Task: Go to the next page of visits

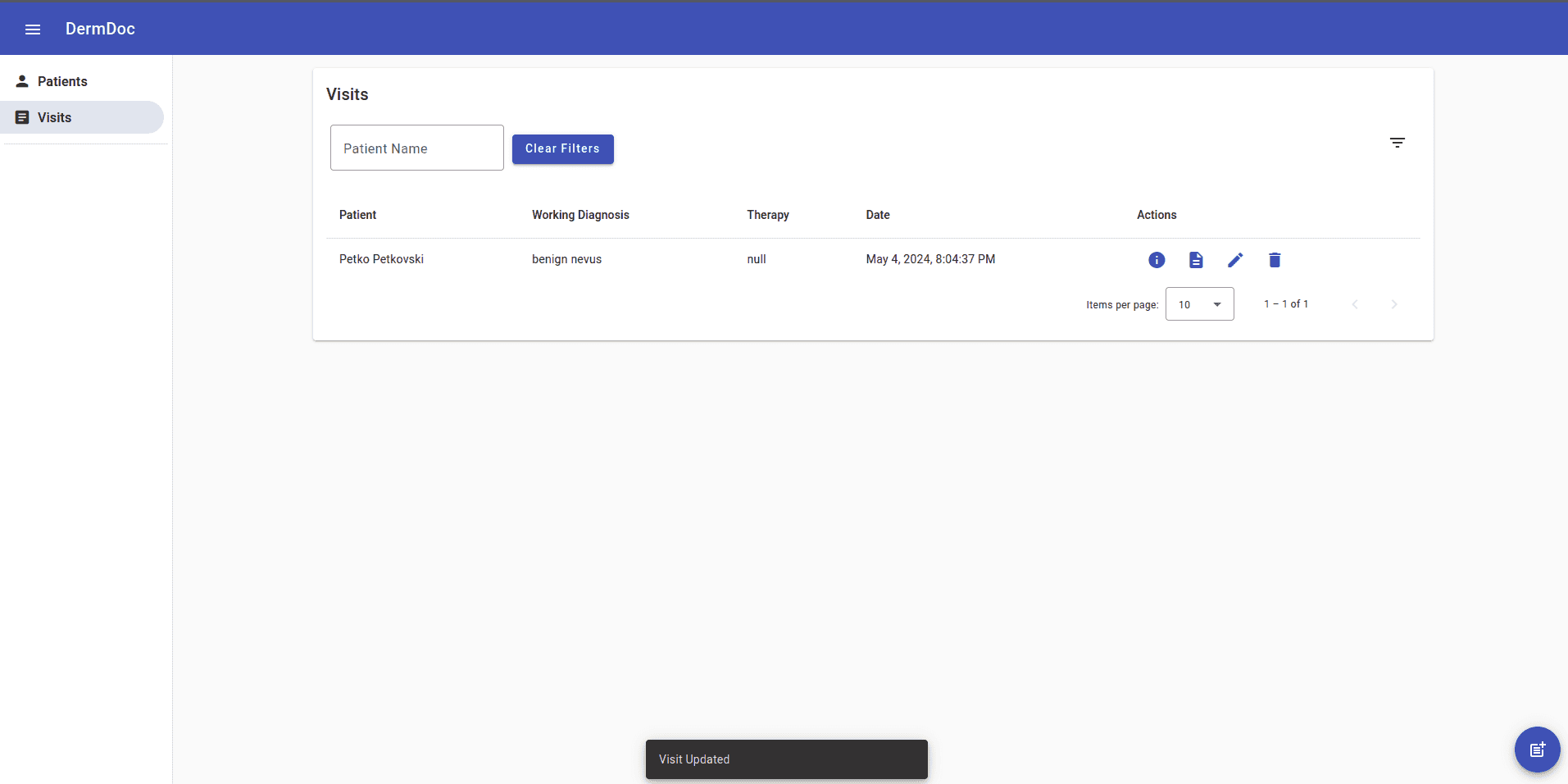Action: click(x=1394, y=304)
